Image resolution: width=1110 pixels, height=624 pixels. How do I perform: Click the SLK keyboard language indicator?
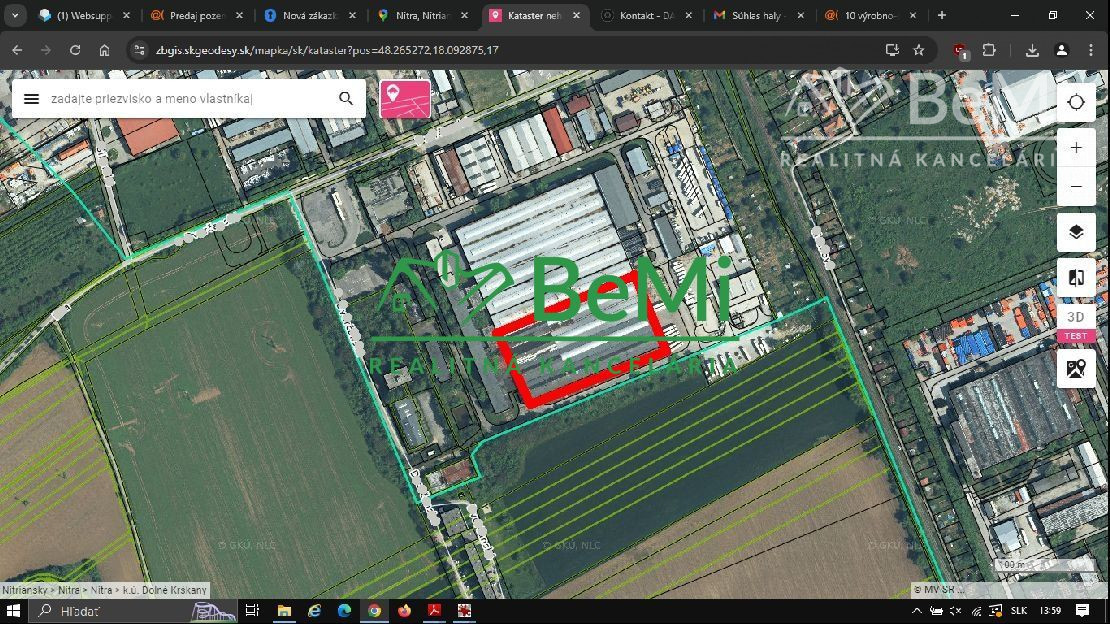tap(1019, 611)
